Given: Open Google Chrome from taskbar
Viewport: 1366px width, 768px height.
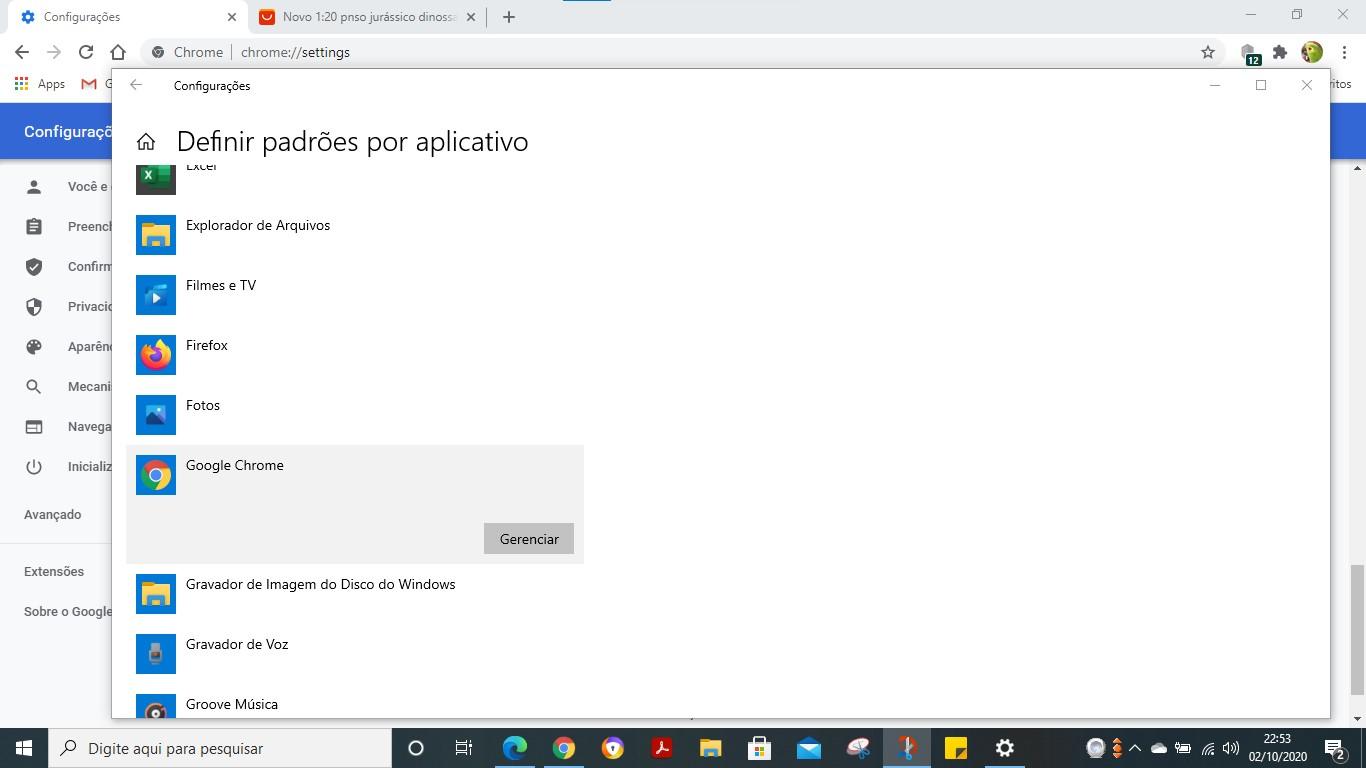Looking at the screenshot, I should pos(564,748).
